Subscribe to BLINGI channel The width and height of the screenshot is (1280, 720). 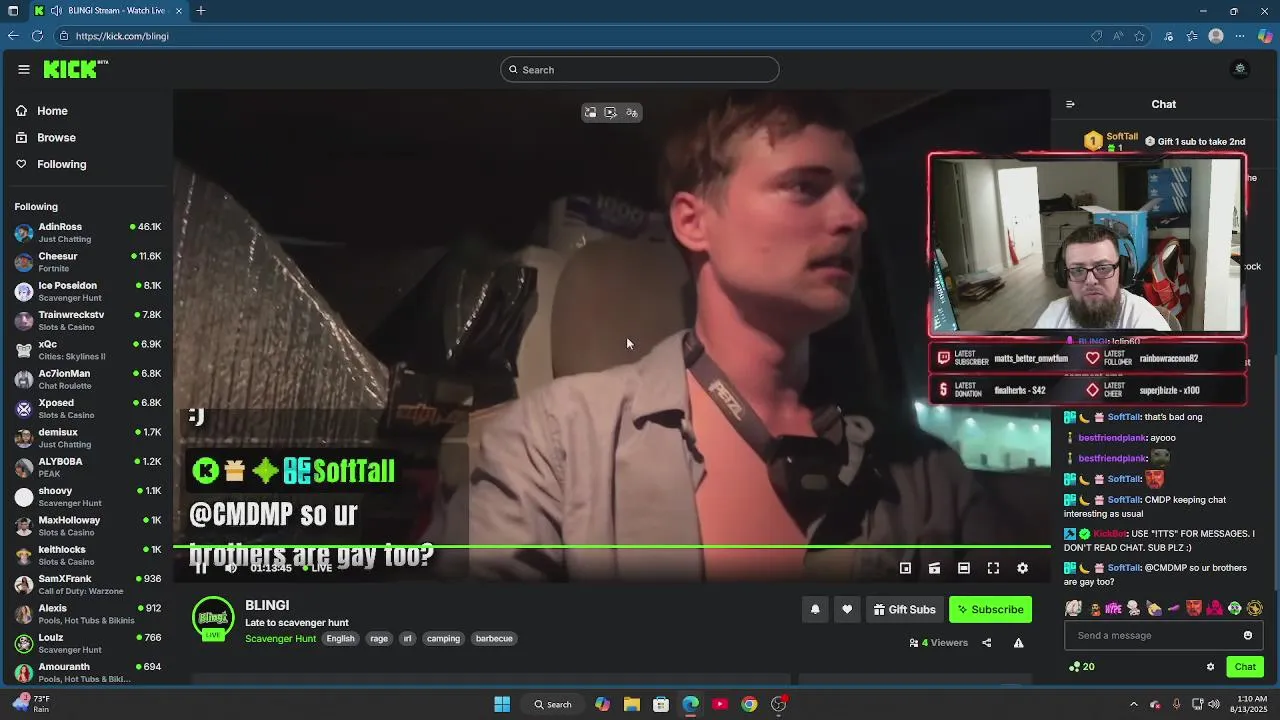point(990,609)
